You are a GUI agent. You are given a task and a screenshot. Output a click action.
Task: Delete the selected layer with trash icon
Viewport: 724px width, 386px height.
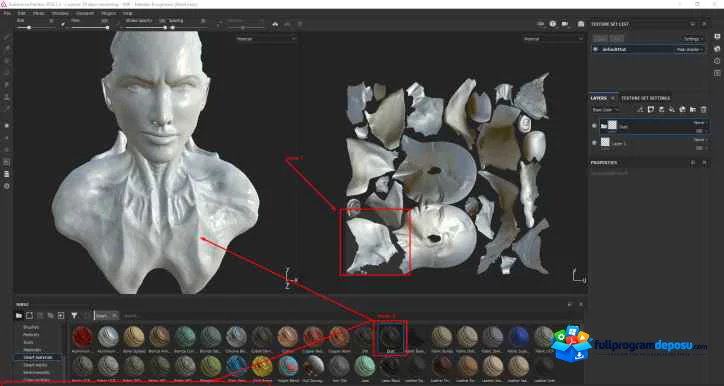pos(703,109)
